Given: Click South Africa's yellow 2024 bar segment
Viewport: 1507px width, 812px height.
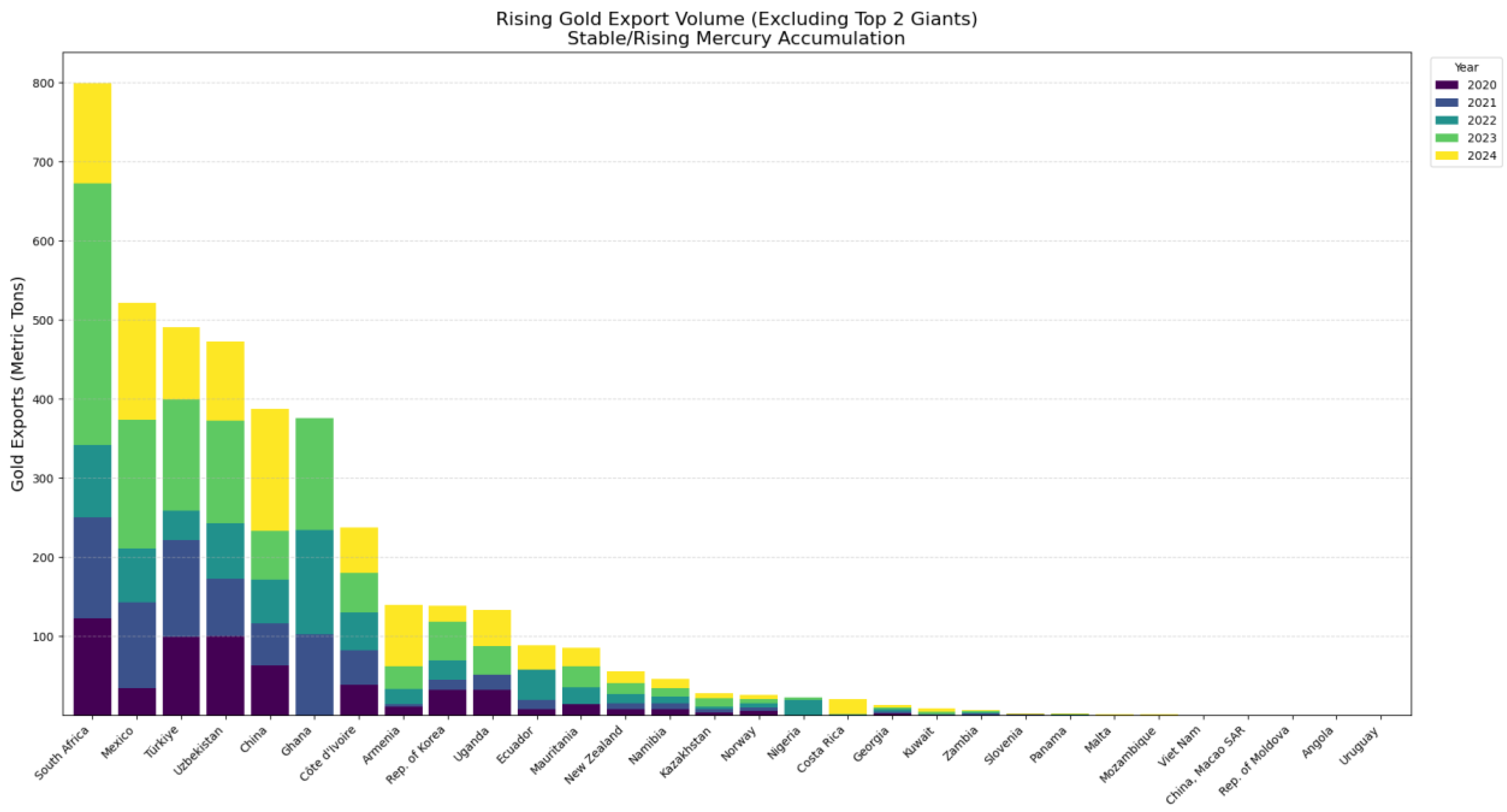Looking at the screenshot, I should click(x=93, y=133).
